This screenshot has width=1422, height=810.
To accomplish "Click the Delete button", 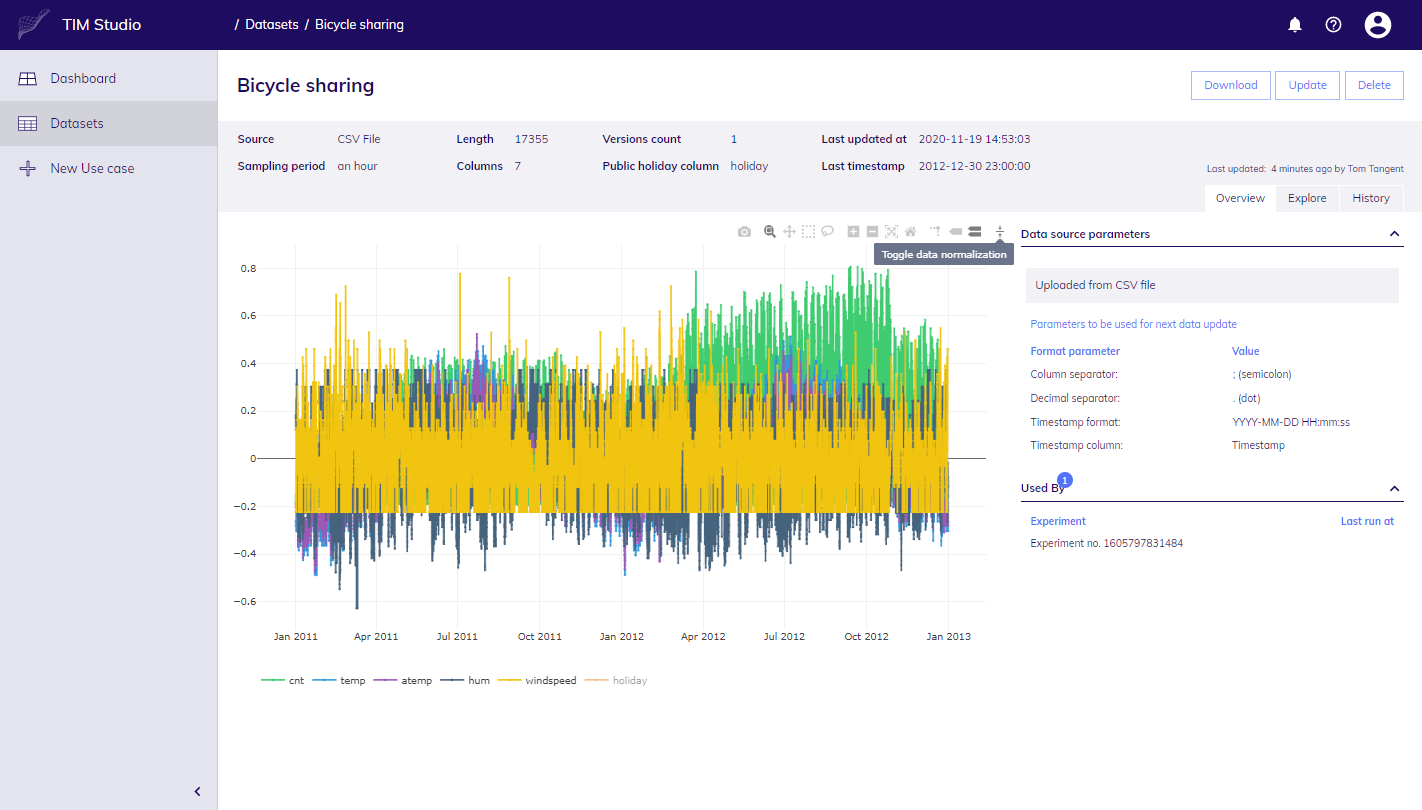I will [x=1374, y=85].
